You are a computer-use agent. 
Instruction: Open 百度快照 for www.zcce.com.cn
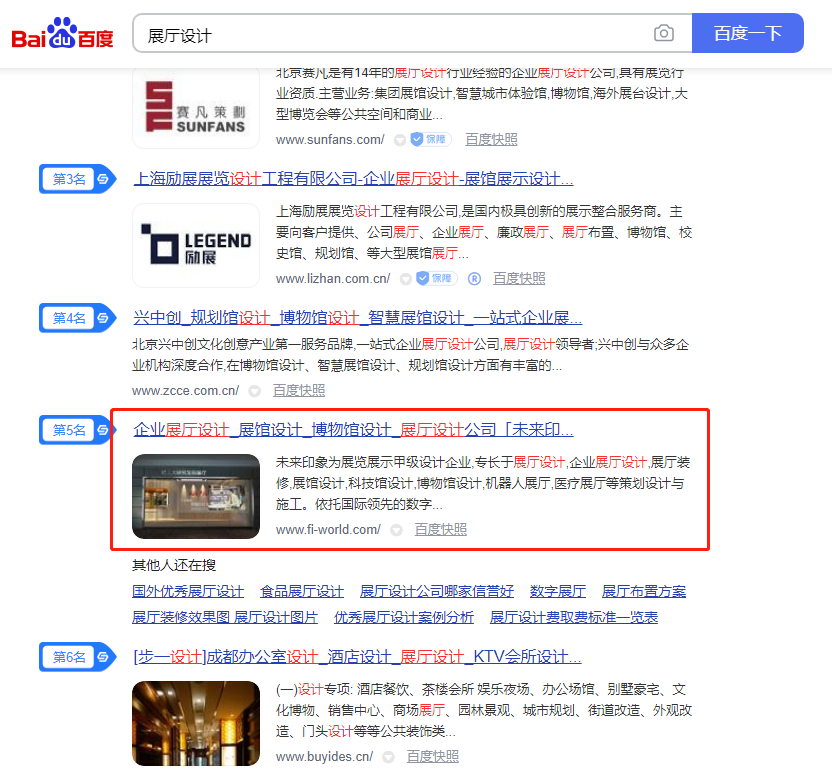pyautogui.click(x=299, y=390)
